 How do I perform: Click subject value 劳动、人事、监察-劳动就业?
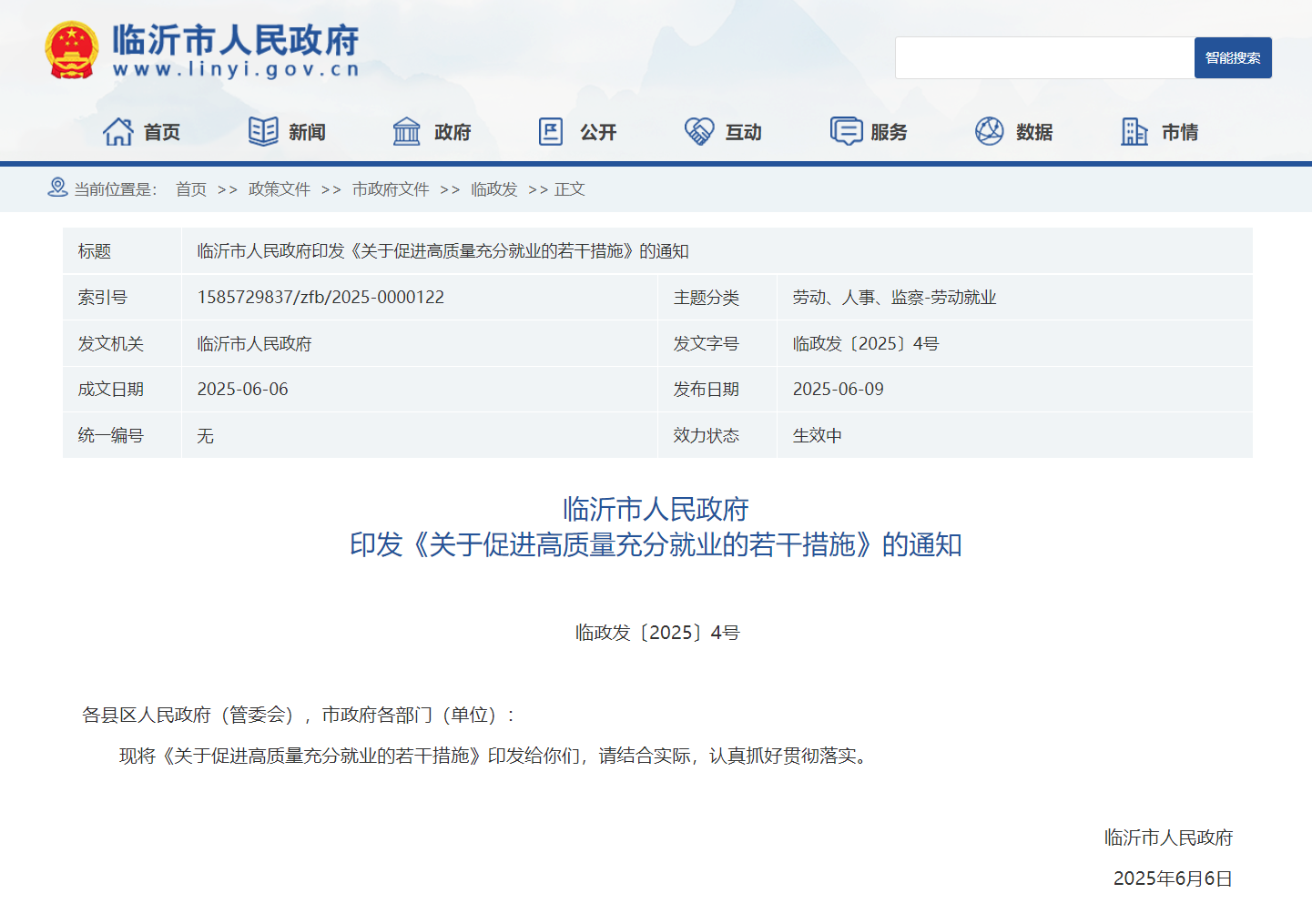(x=894, y=297)
